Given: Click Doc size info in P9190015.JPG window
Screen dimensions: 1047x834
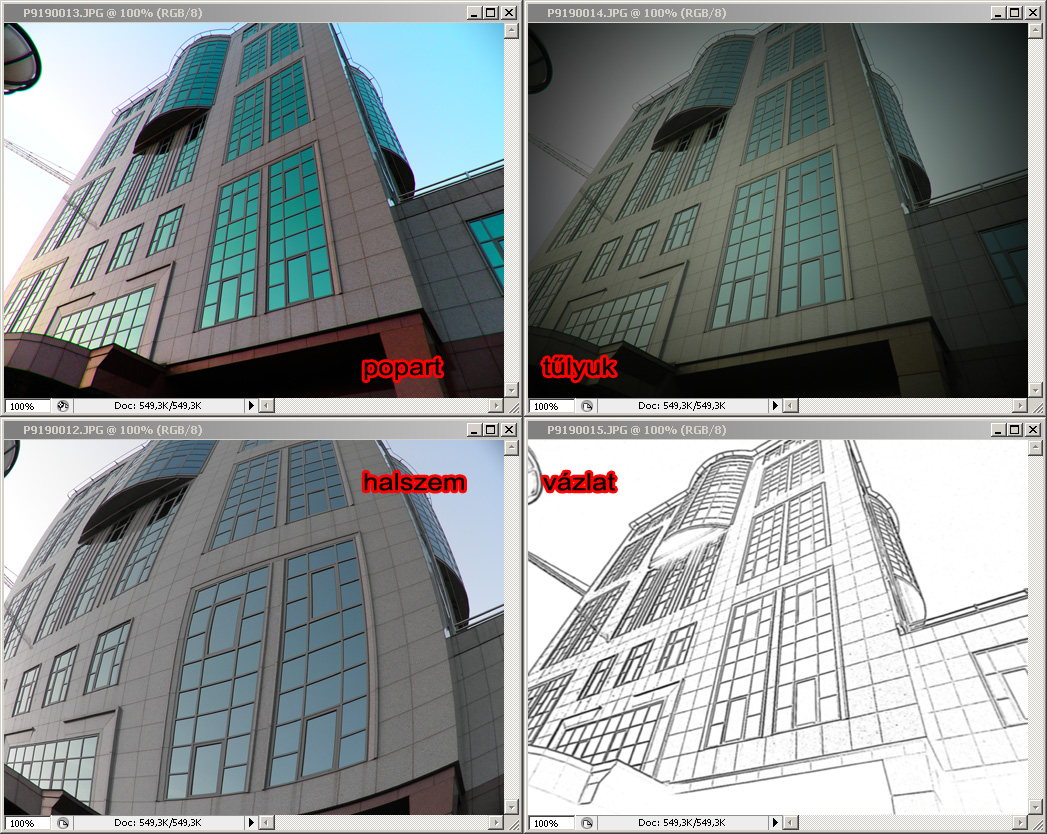Looking at the screenshot, I should [682, 823].
